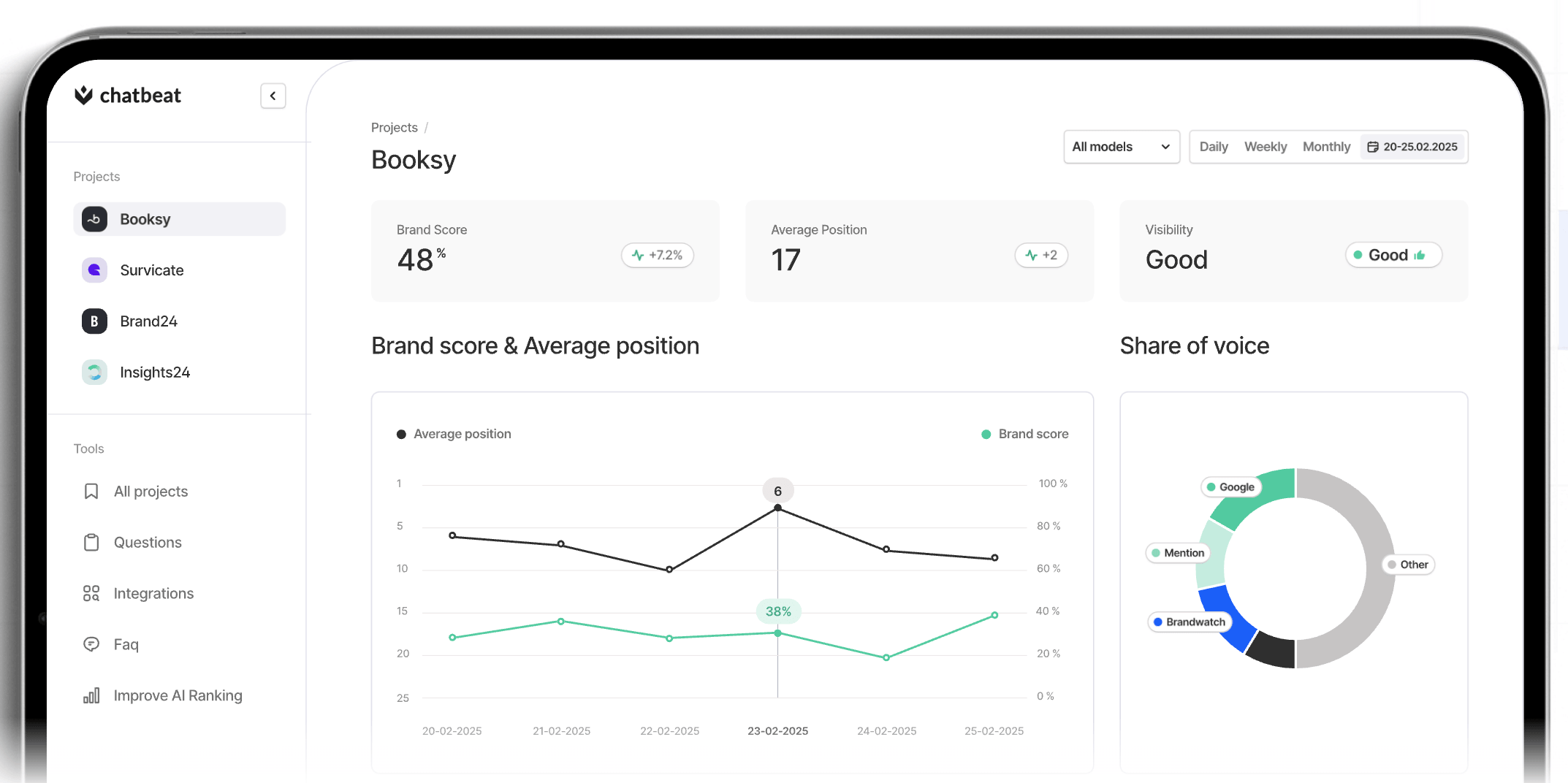Click the Projects breadcrumb link
This screenshot has width=1568, height=783.
395,128
